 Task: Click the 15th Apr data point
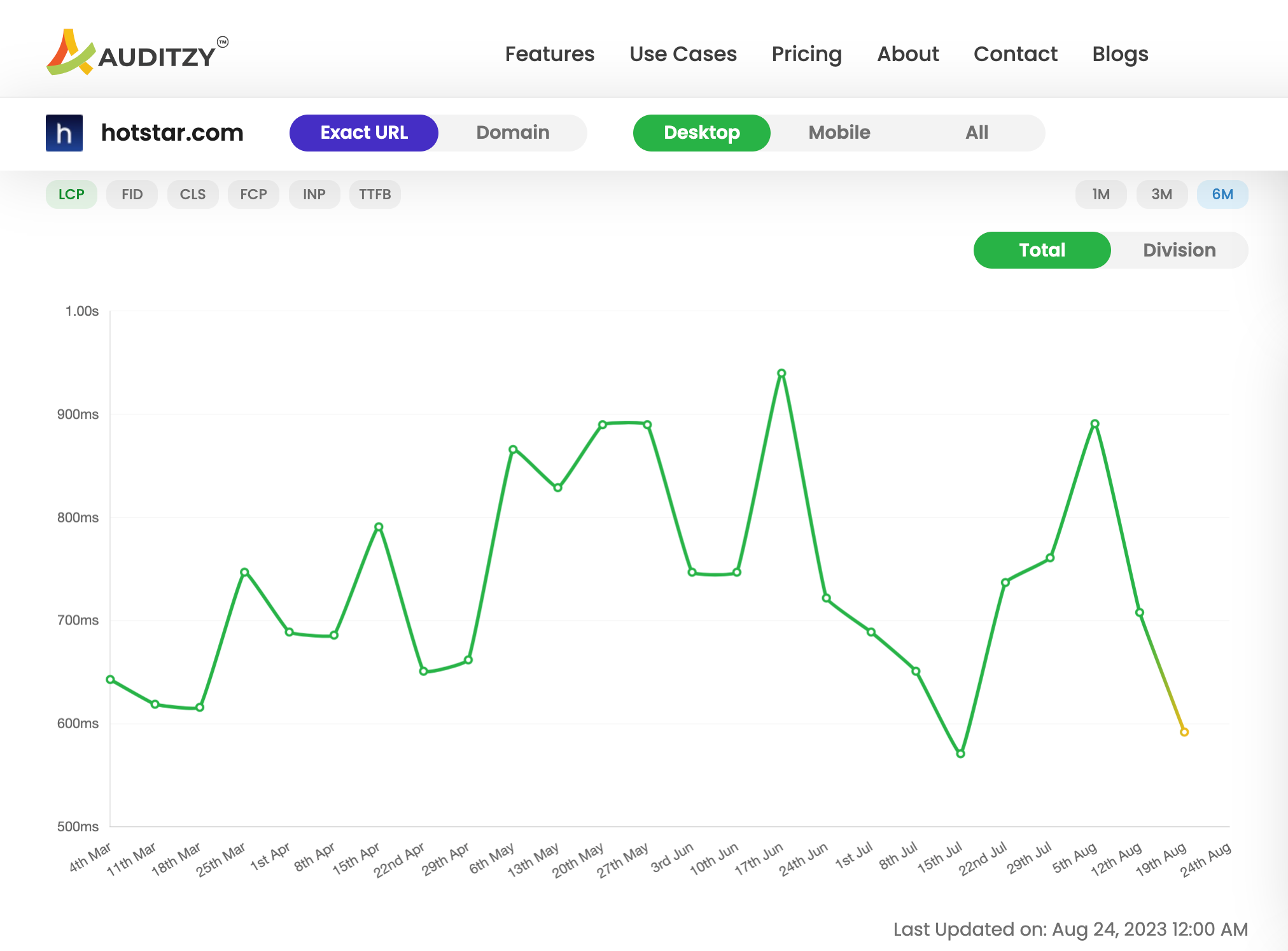coord(379,527)
